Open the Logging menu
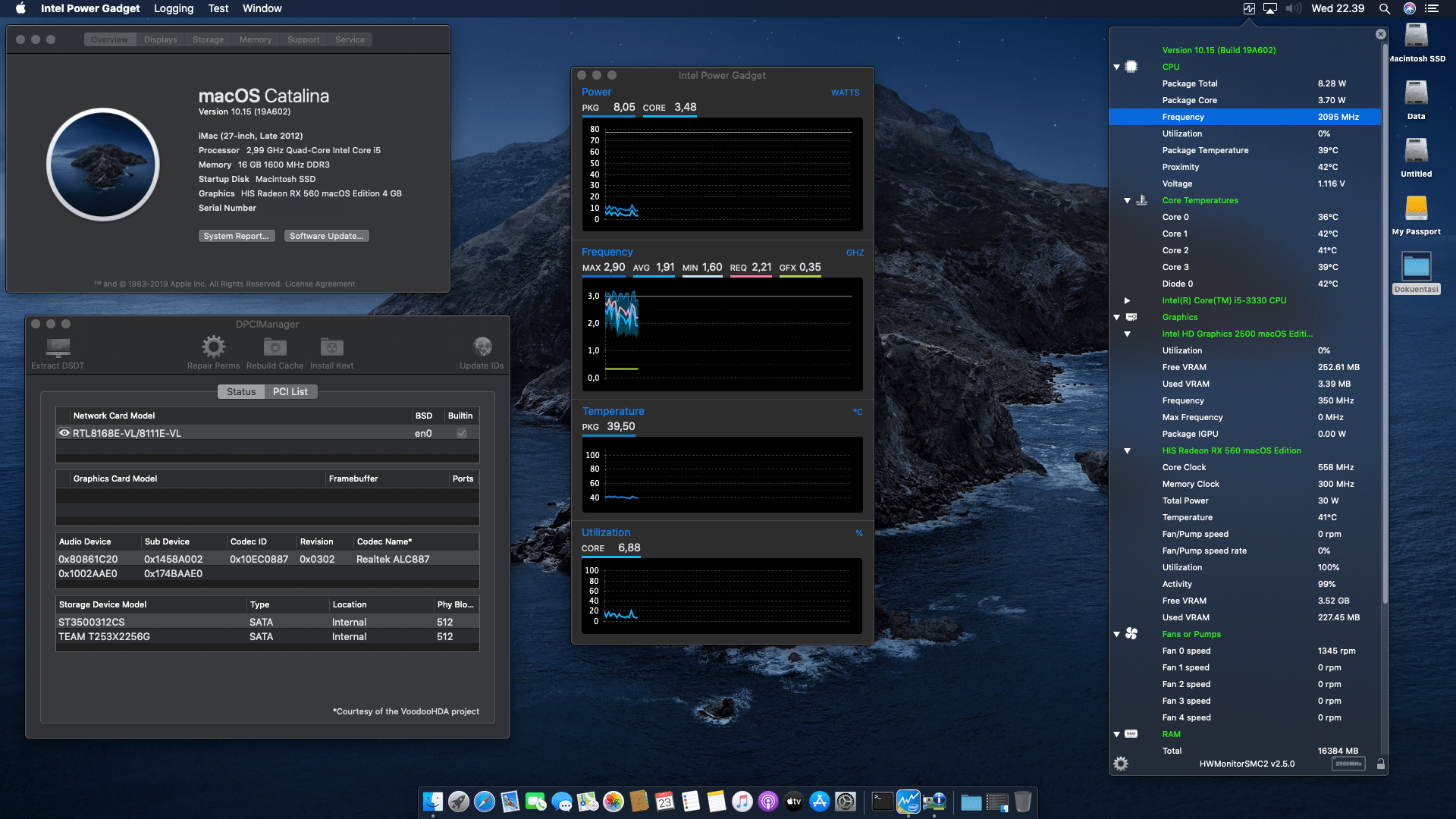The width and height of the screenshot is (1456, 819). 173,8
